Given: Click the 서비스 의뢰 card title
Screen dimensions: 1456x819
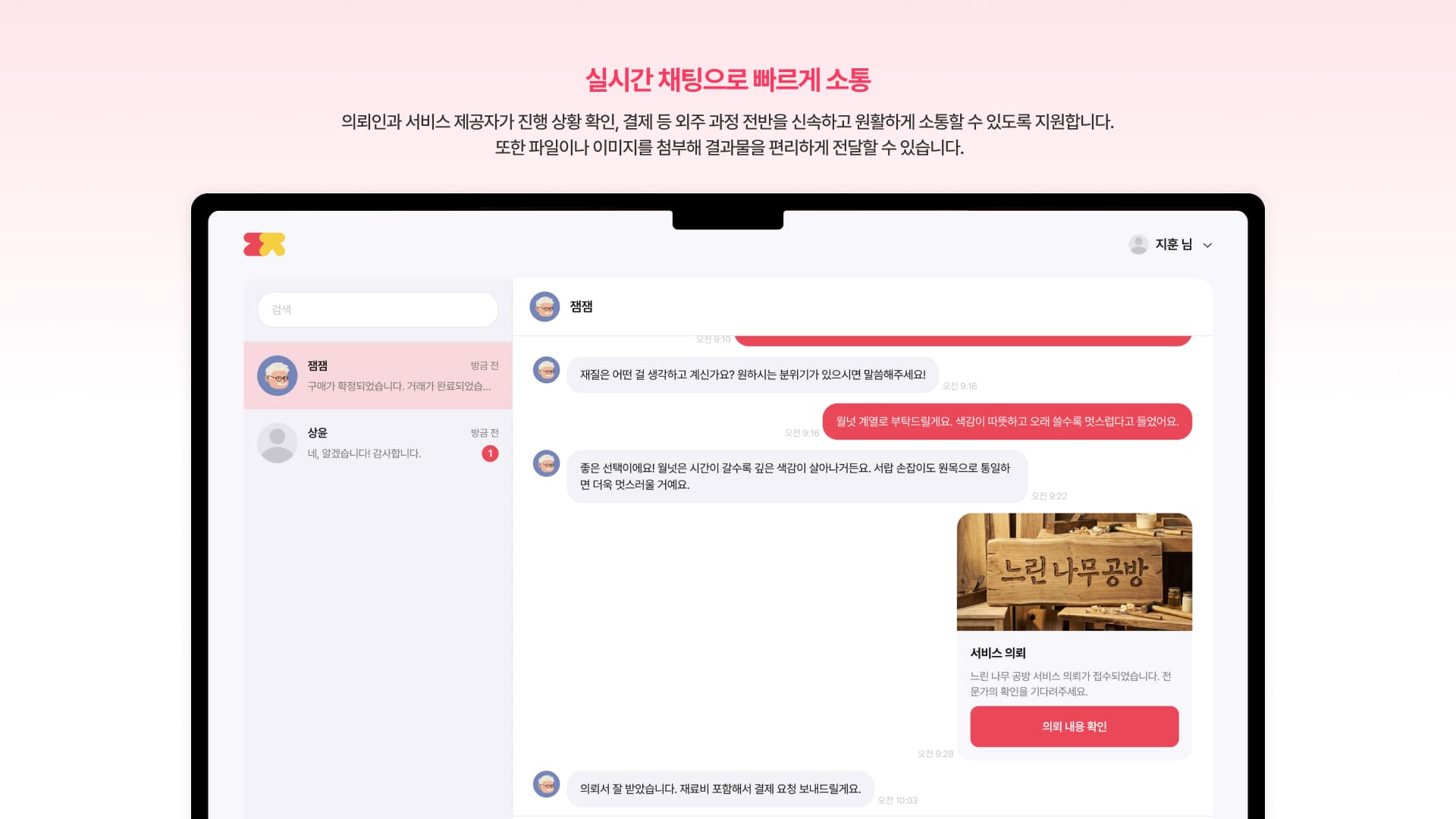Looking at the screenshot, I should click(998, 653).
